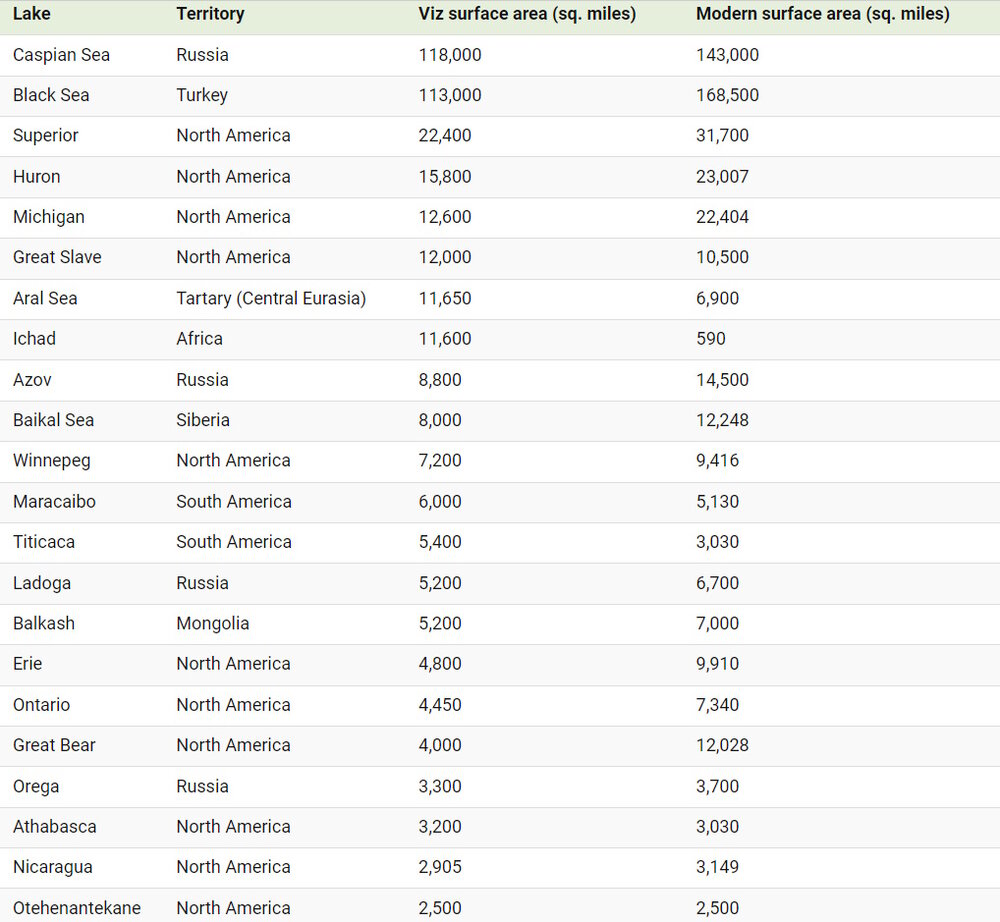
Task: Click the Lake column header
Action: coord(32,14)
